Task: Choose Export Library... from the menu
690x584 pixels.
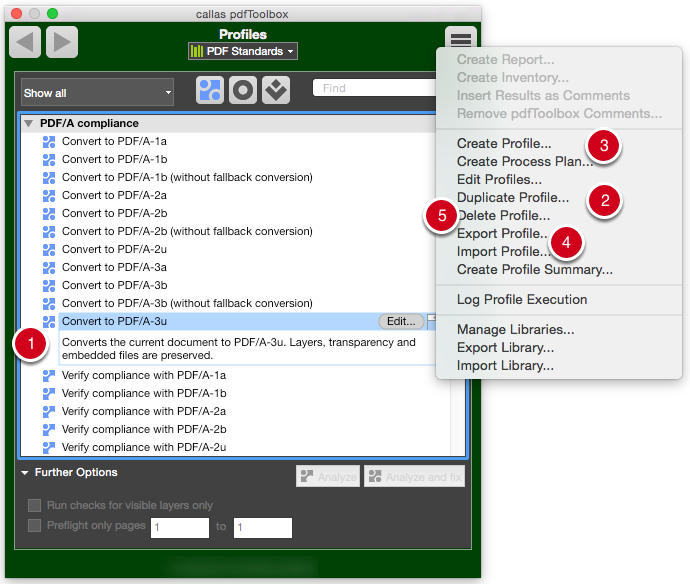Action: (505, 348)
